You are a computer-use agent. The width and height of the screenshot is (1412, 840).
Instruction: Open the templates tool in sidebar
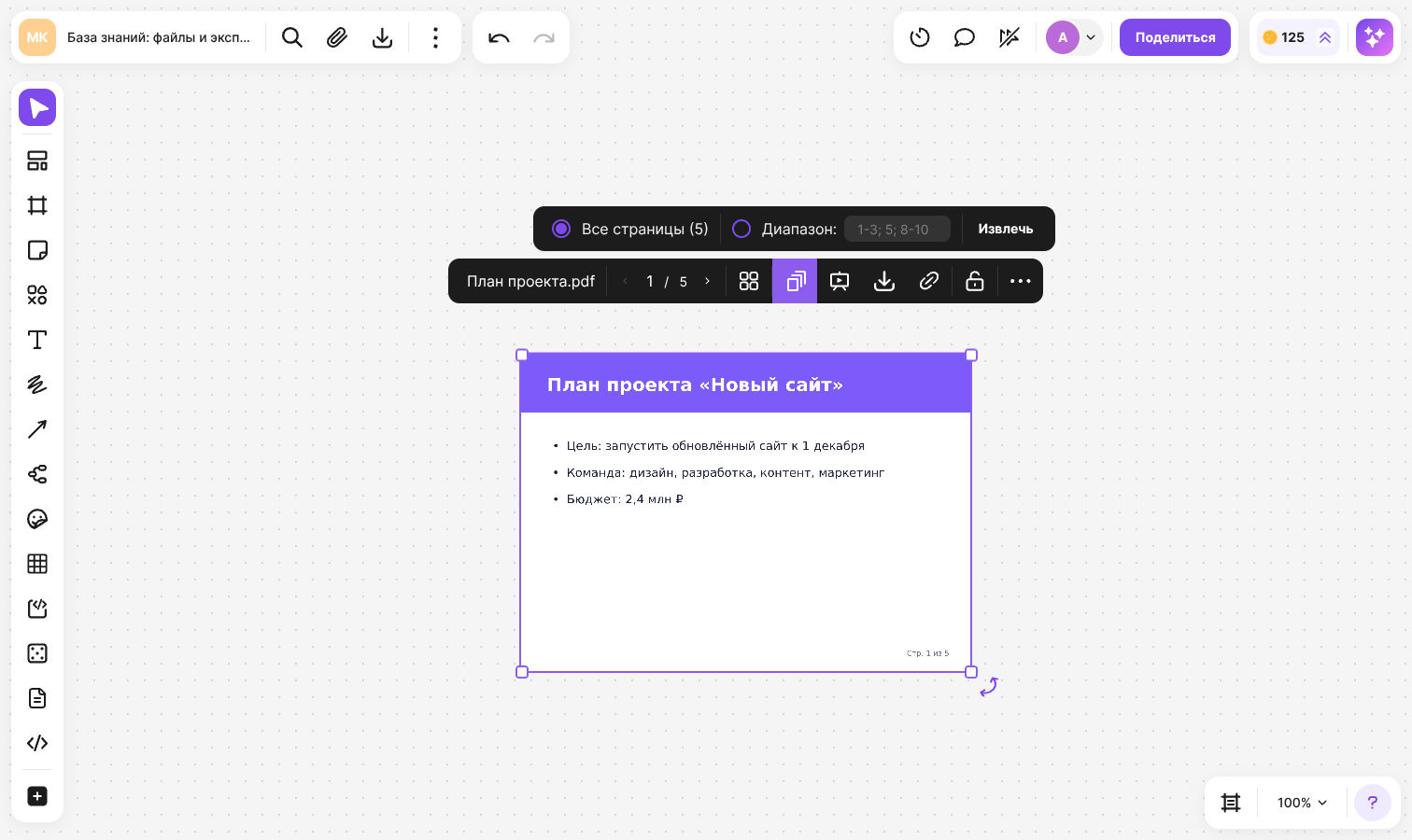(37, 161)
